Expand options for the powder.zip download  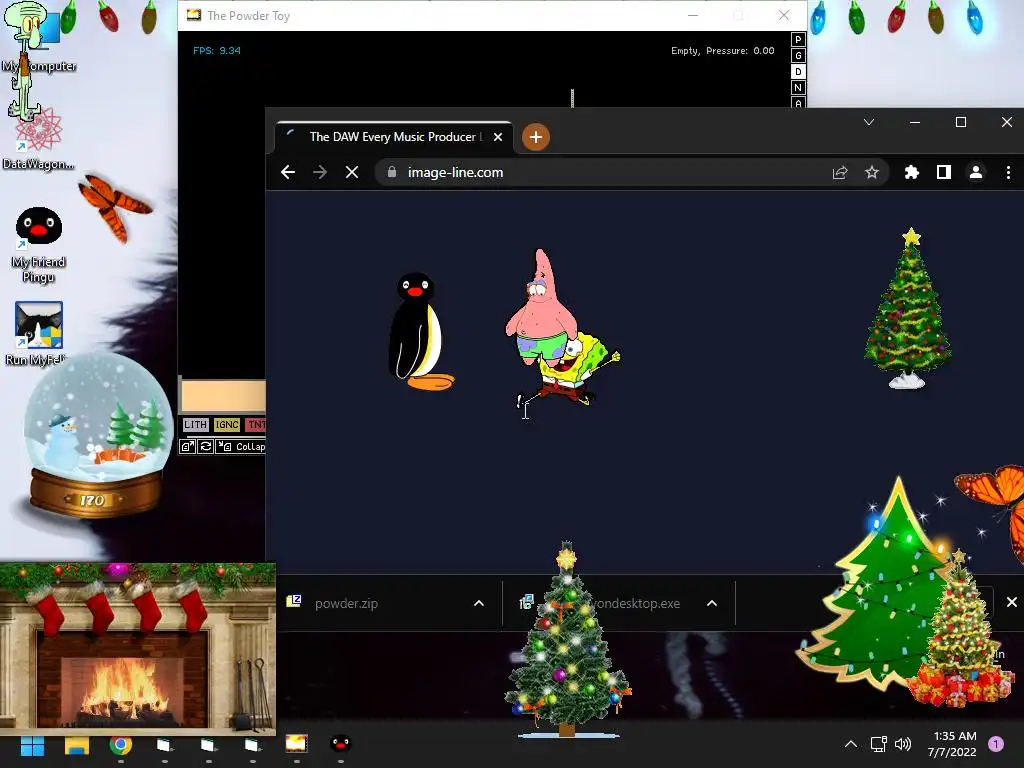pyautogui.click(x=479, y=603)
